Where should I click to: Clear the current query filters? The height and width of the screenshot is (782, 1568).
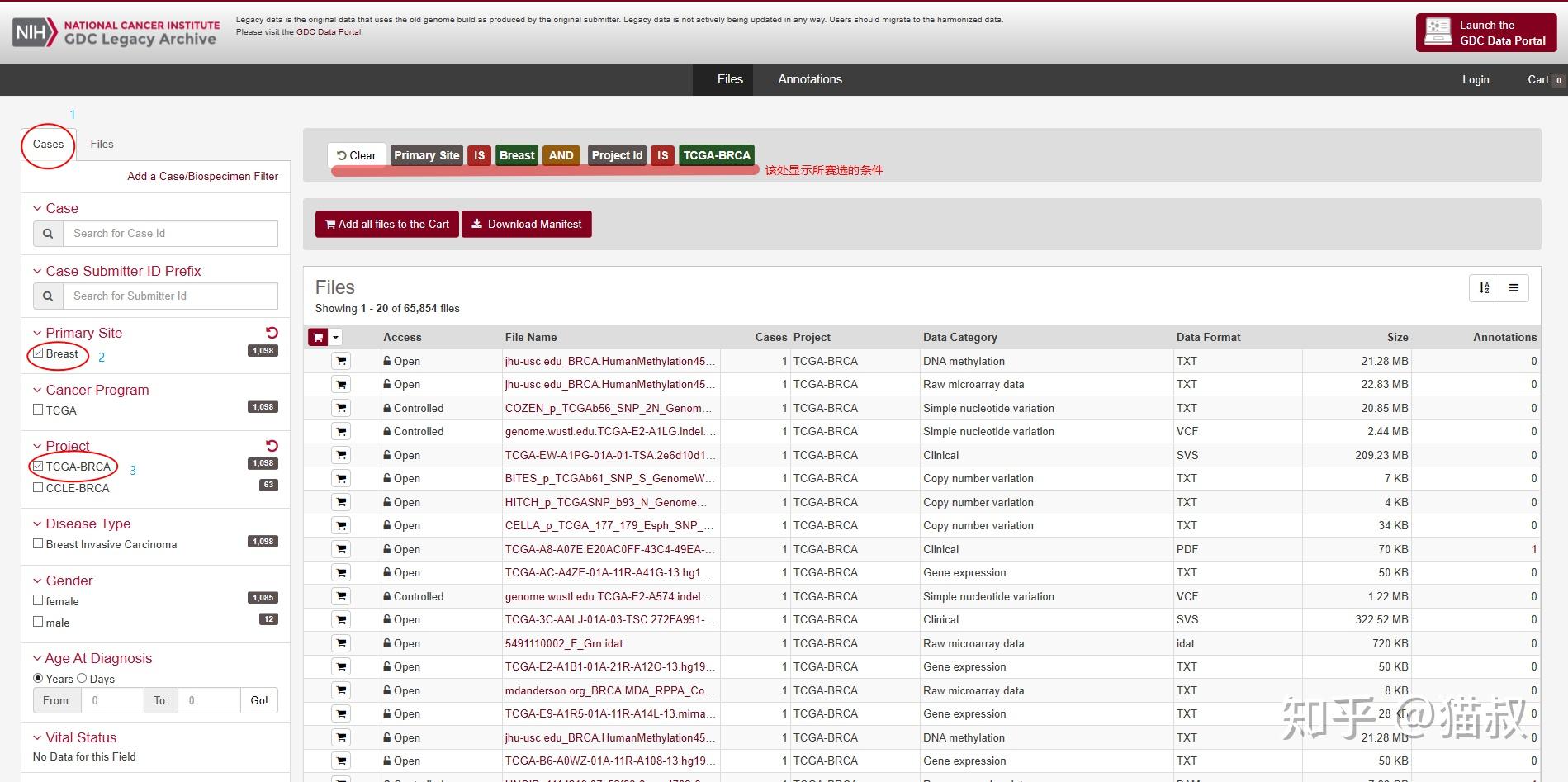357,155
